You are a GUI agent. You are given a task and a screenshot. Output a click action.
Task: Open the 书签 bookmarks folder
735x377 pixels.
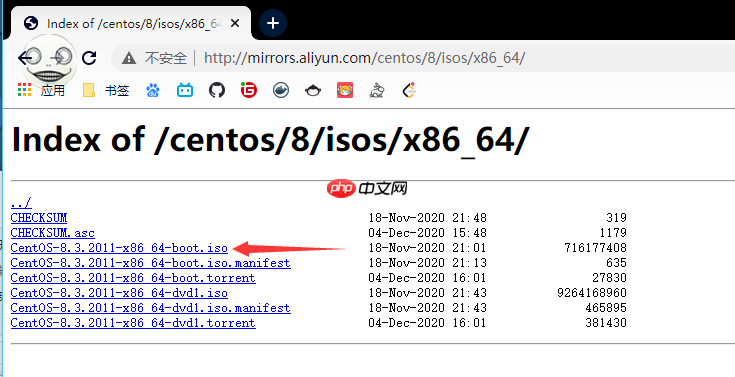pyautogui.click(x=106, y=90)
